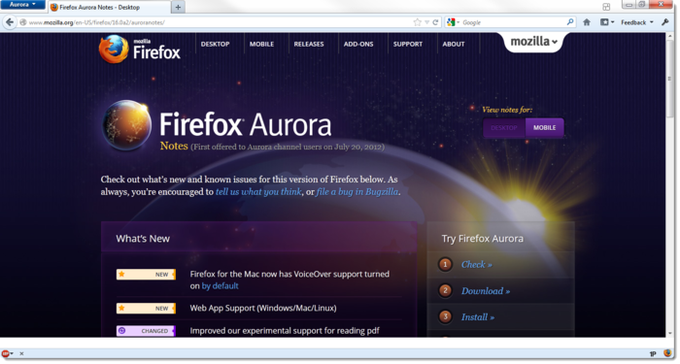Open the Bookmarks menu toolbar button
Image resolution: width=680 pixels, height=364 pixels.
click(x=604, y=22)
